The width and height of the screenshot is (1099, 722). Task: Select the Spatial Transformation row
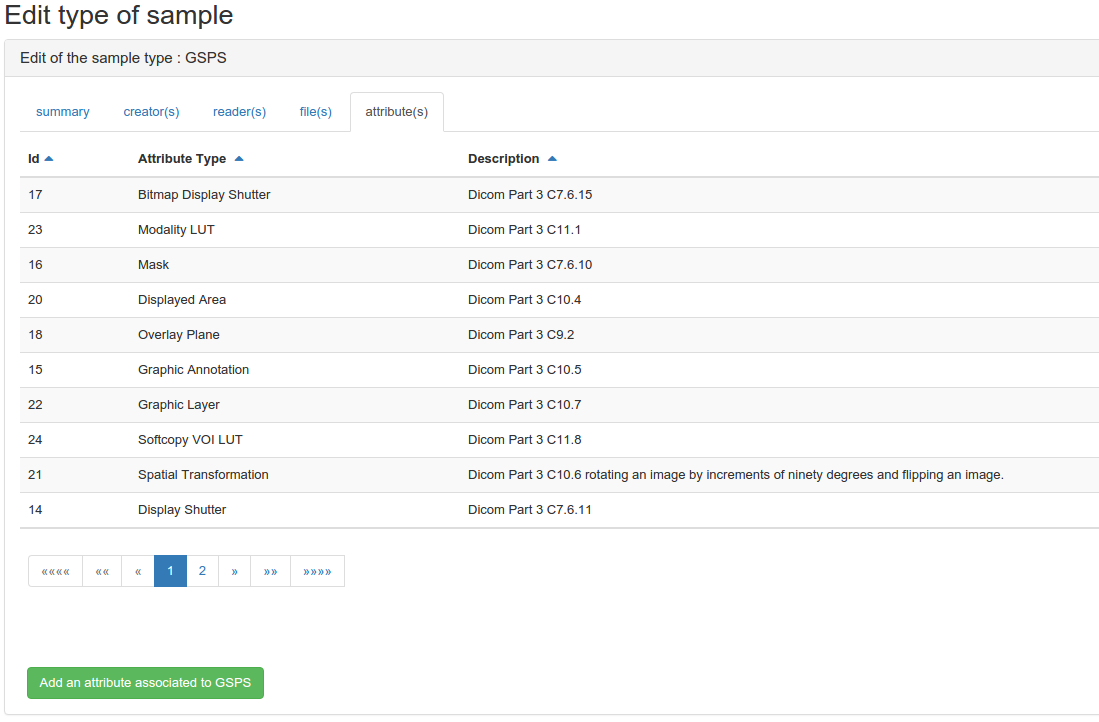pyautogui.click(x=203, y=475)
